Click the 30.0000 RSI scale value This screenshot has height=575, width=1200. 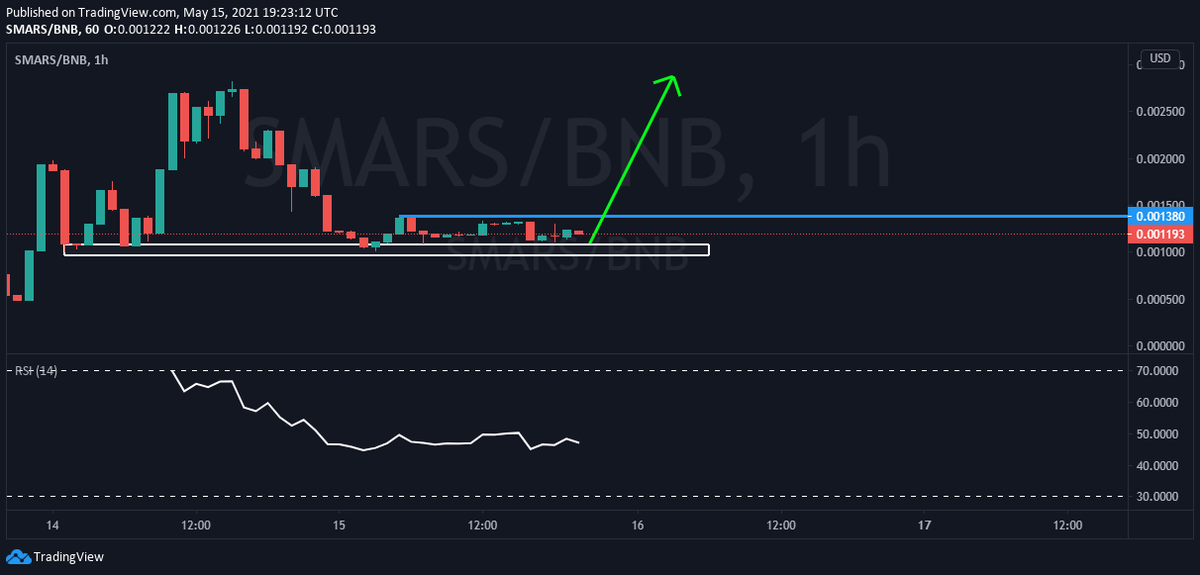tap(1160, 497)
